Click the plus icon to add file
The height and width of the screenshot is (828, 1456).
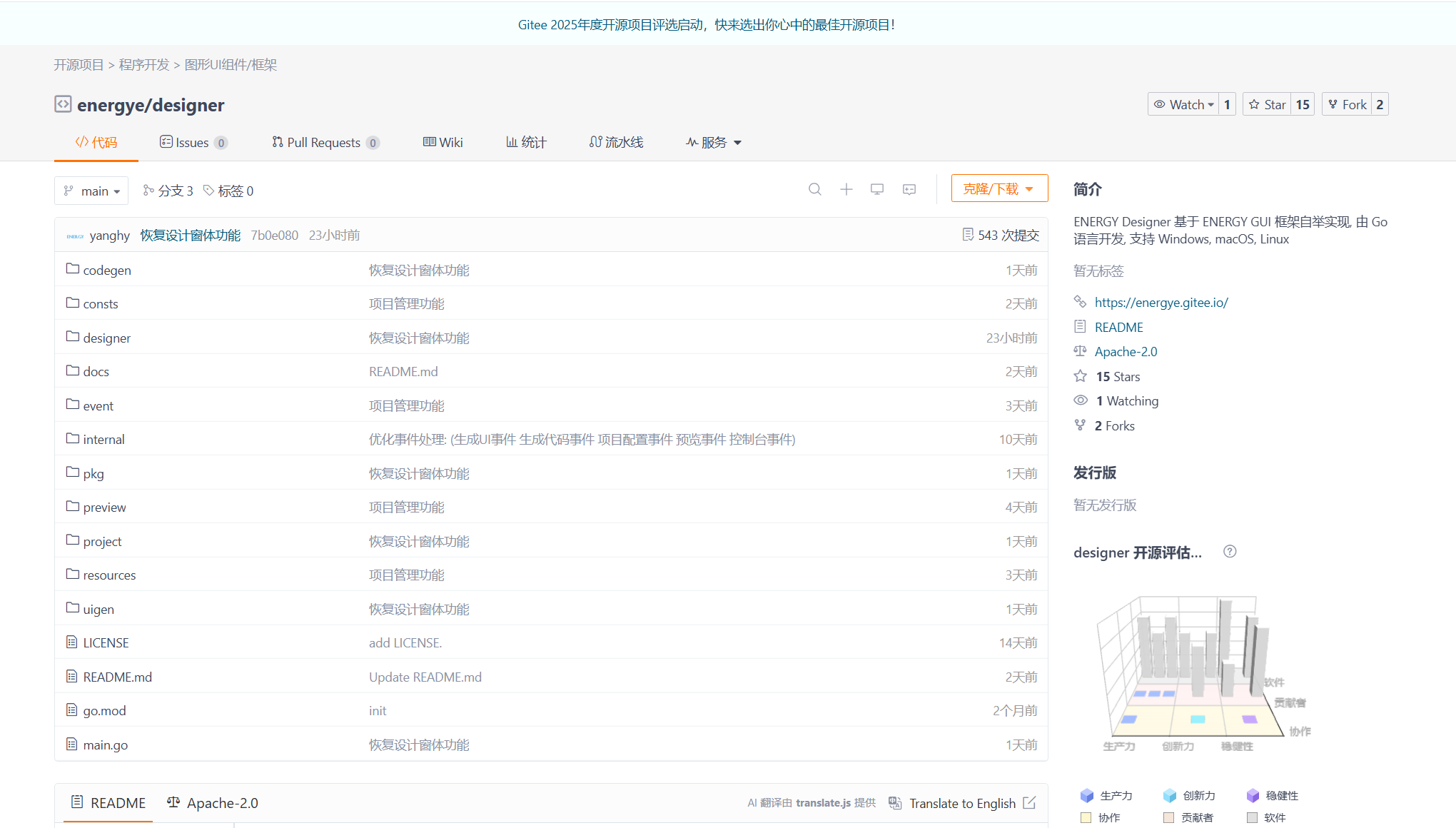846,189
